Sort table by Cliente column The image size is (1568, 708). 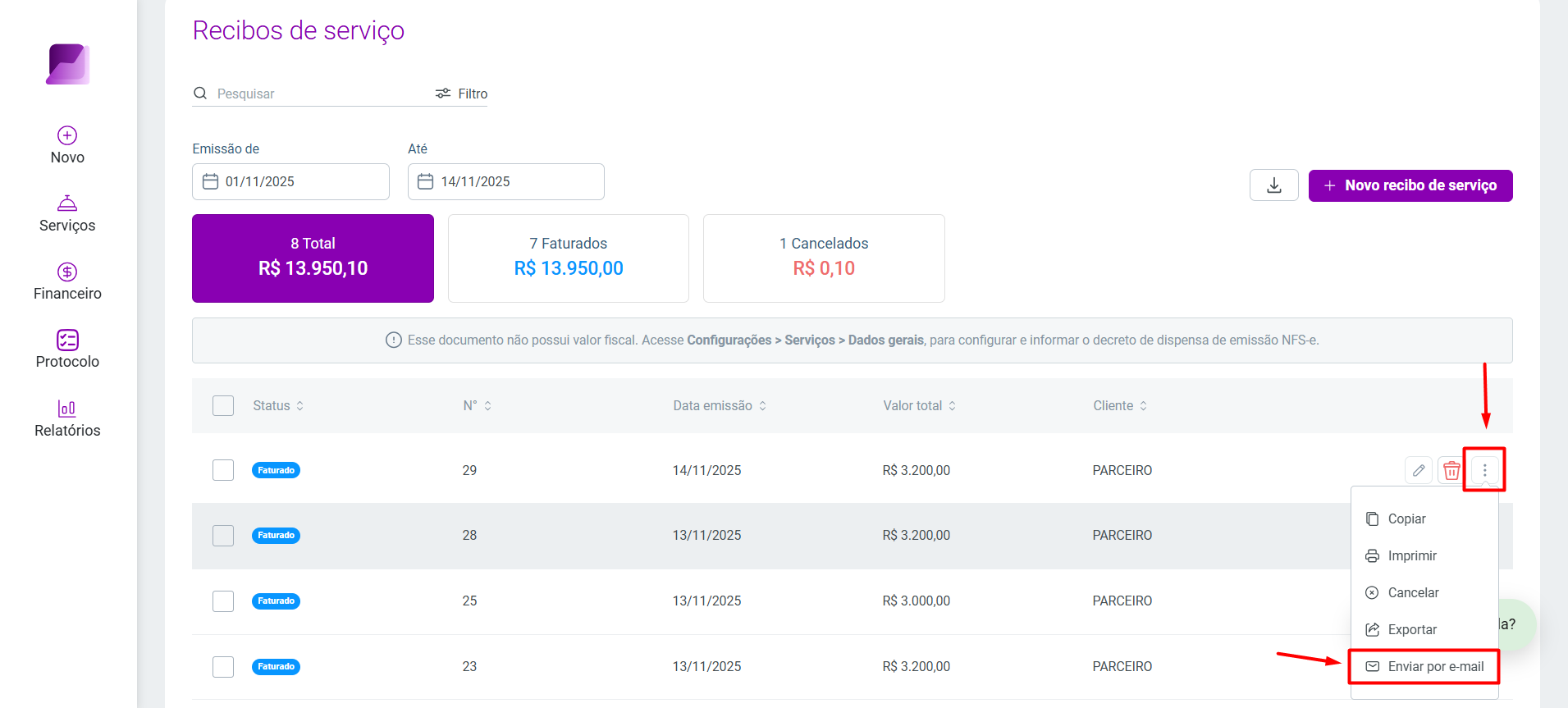[1120, 405]
